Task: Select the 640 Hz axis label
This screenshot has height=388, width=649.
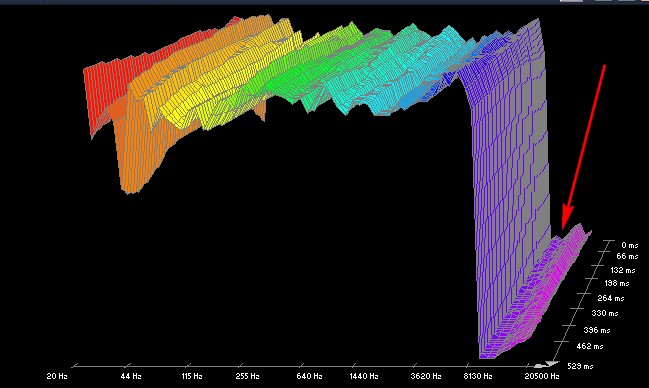Action: [x=309, y=376]
